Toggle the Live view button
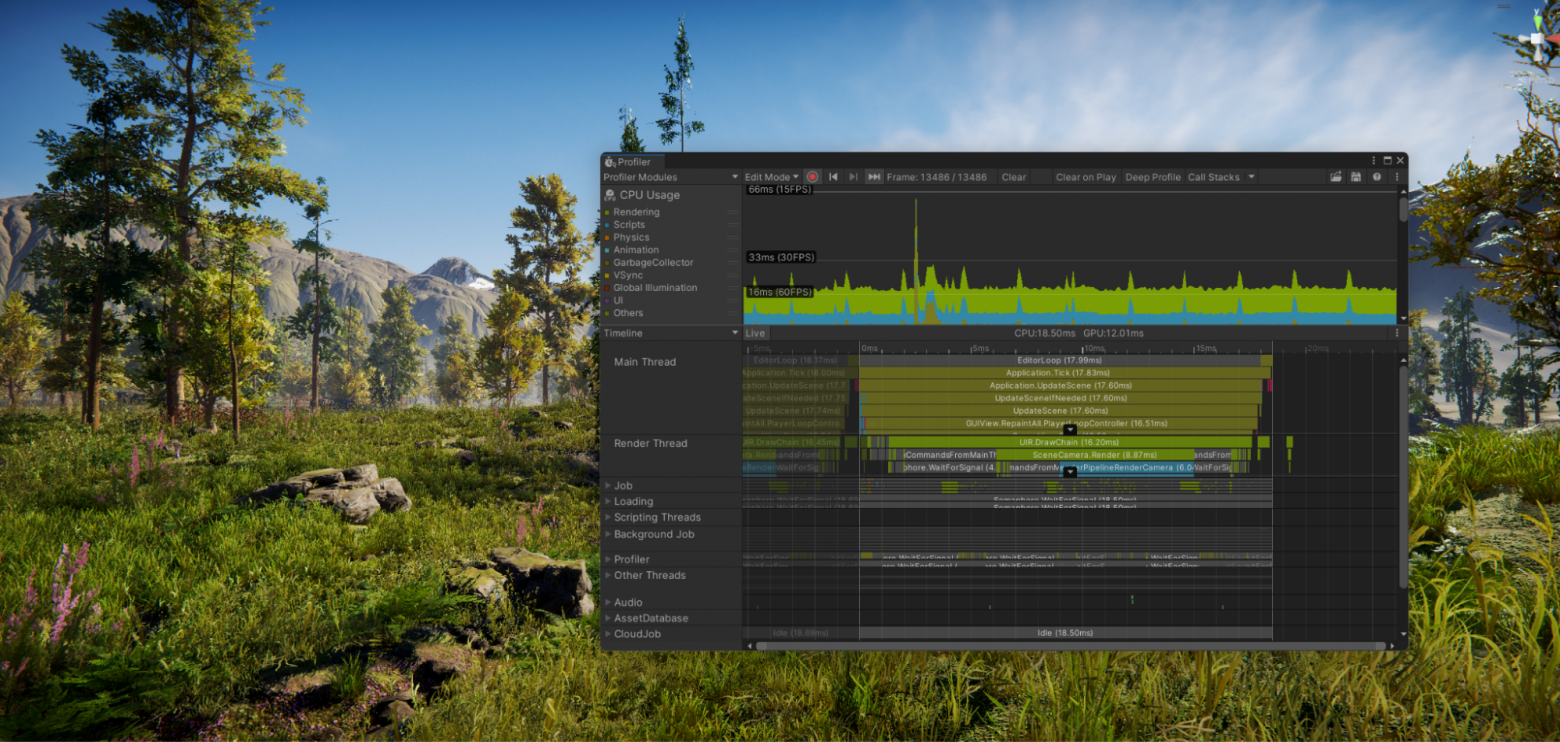Viewport: 1560px width, 742px height. click(x=755, y=333)
